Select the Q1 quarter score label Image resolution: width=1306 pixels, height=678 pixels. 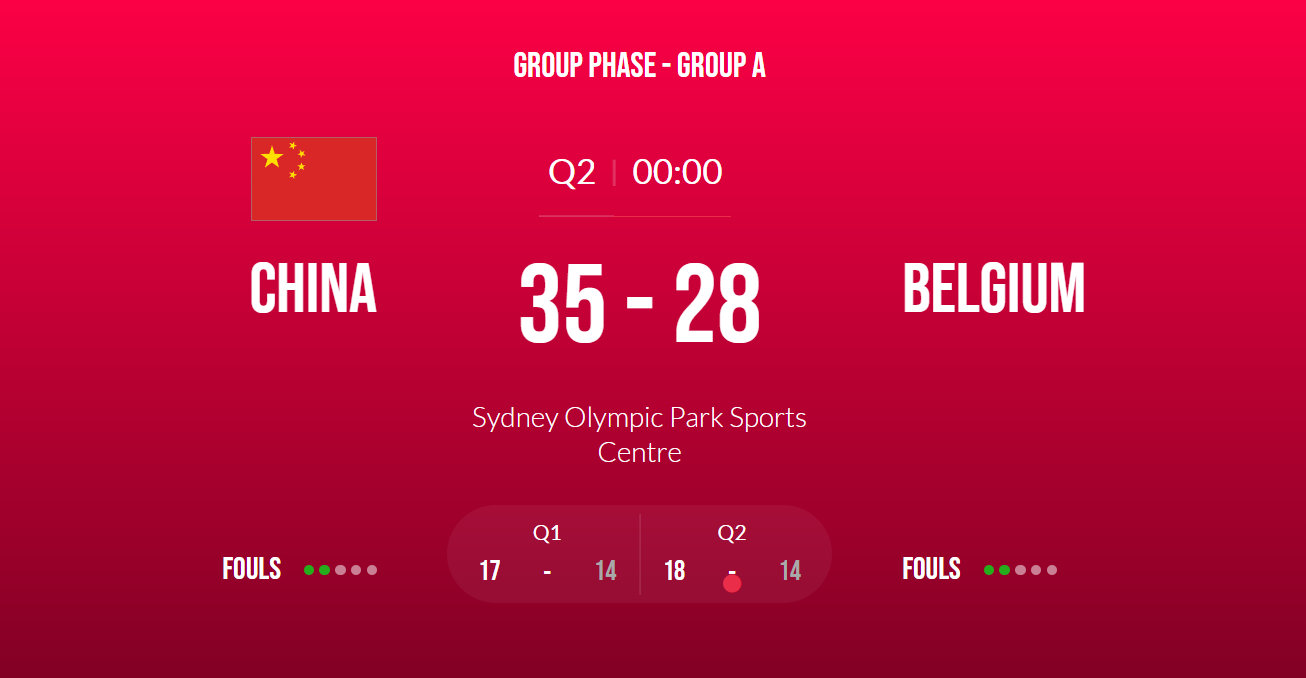tap(547, 533)
